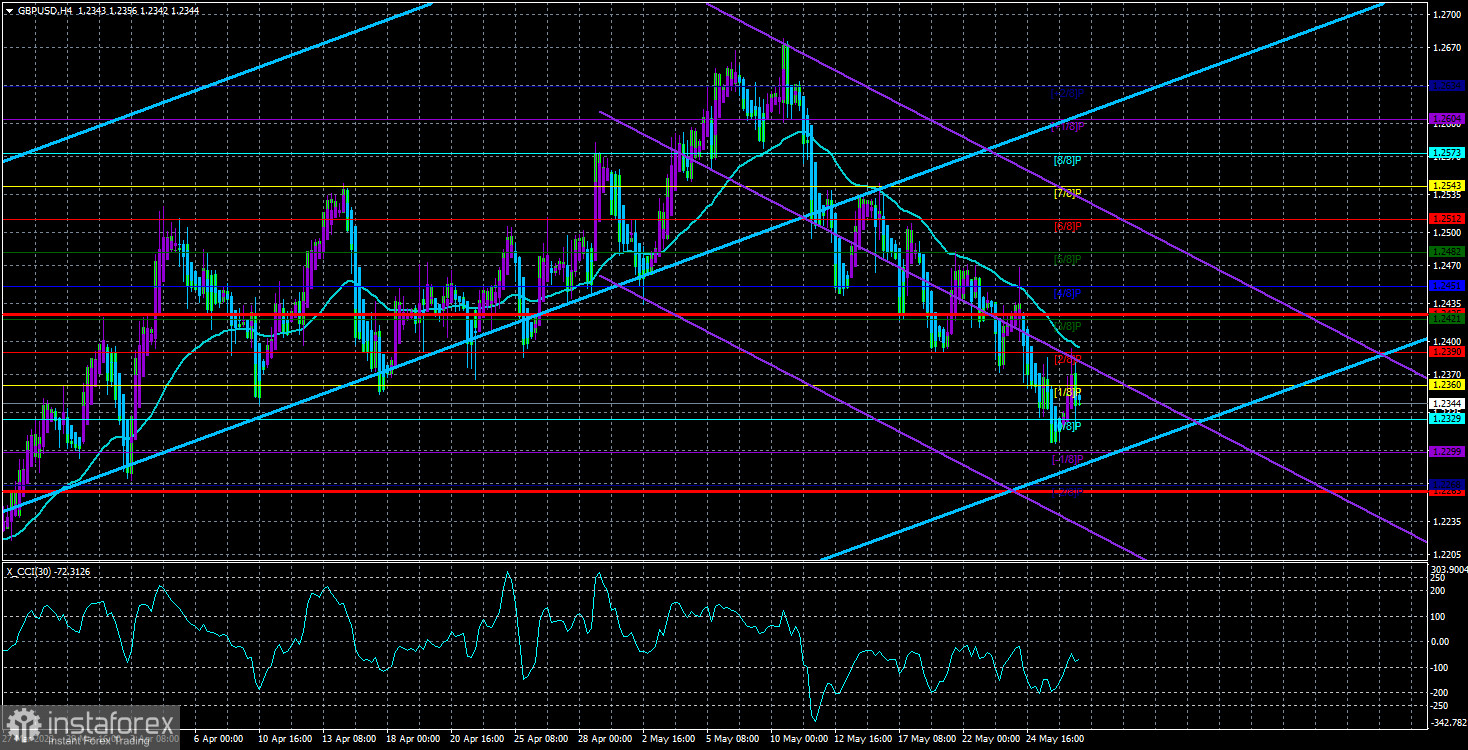
Task: Select the 1.2360 yellow price tag
Action: [x=1447, y=385]
